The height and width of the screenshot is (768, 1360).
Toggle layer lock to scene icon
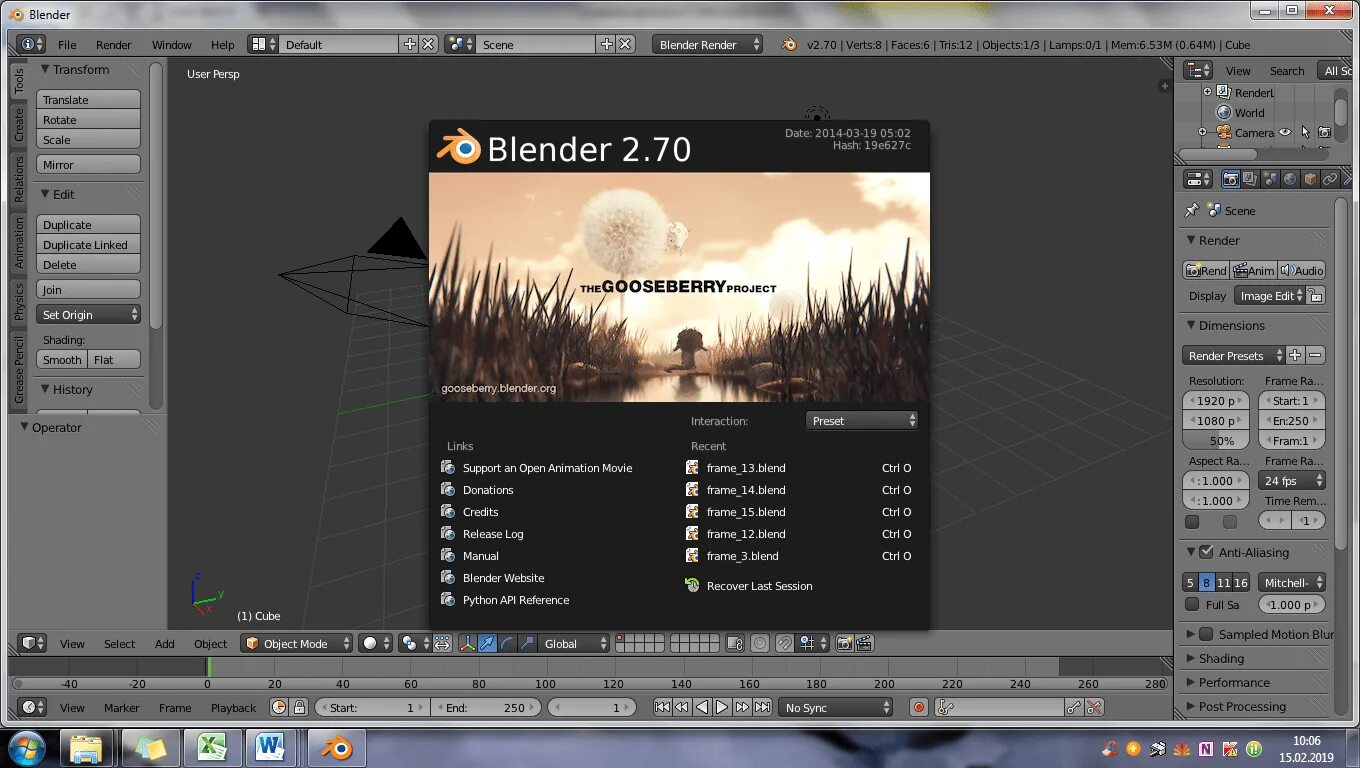[735, 643]
